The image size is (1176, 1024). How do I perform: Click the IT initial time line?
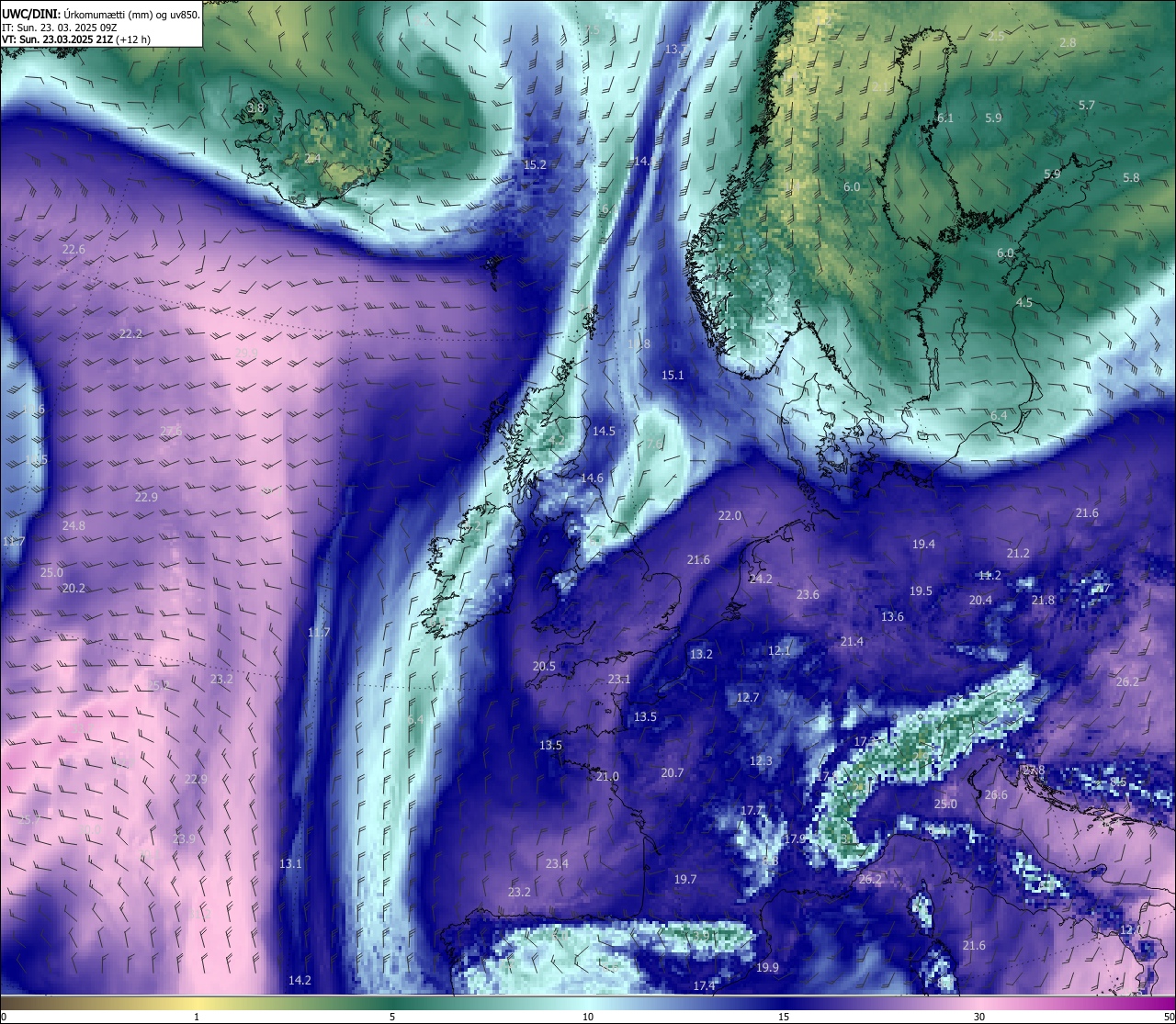[x=59, y=28]
